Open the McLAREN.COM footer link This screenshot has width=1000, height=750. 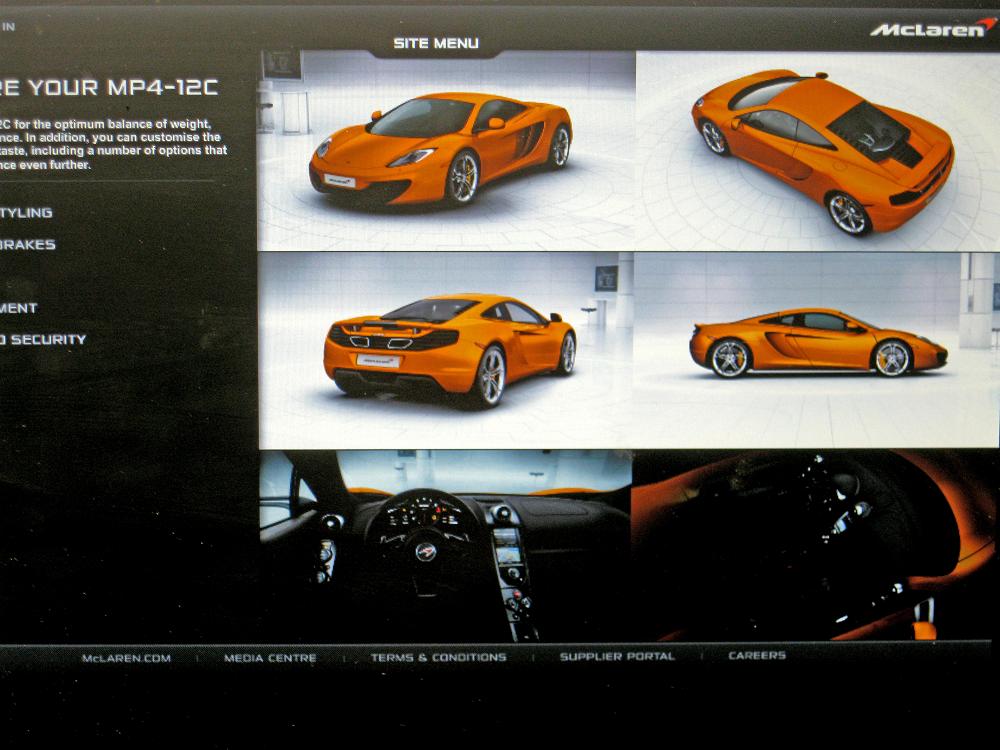click(x=126, y=658)
